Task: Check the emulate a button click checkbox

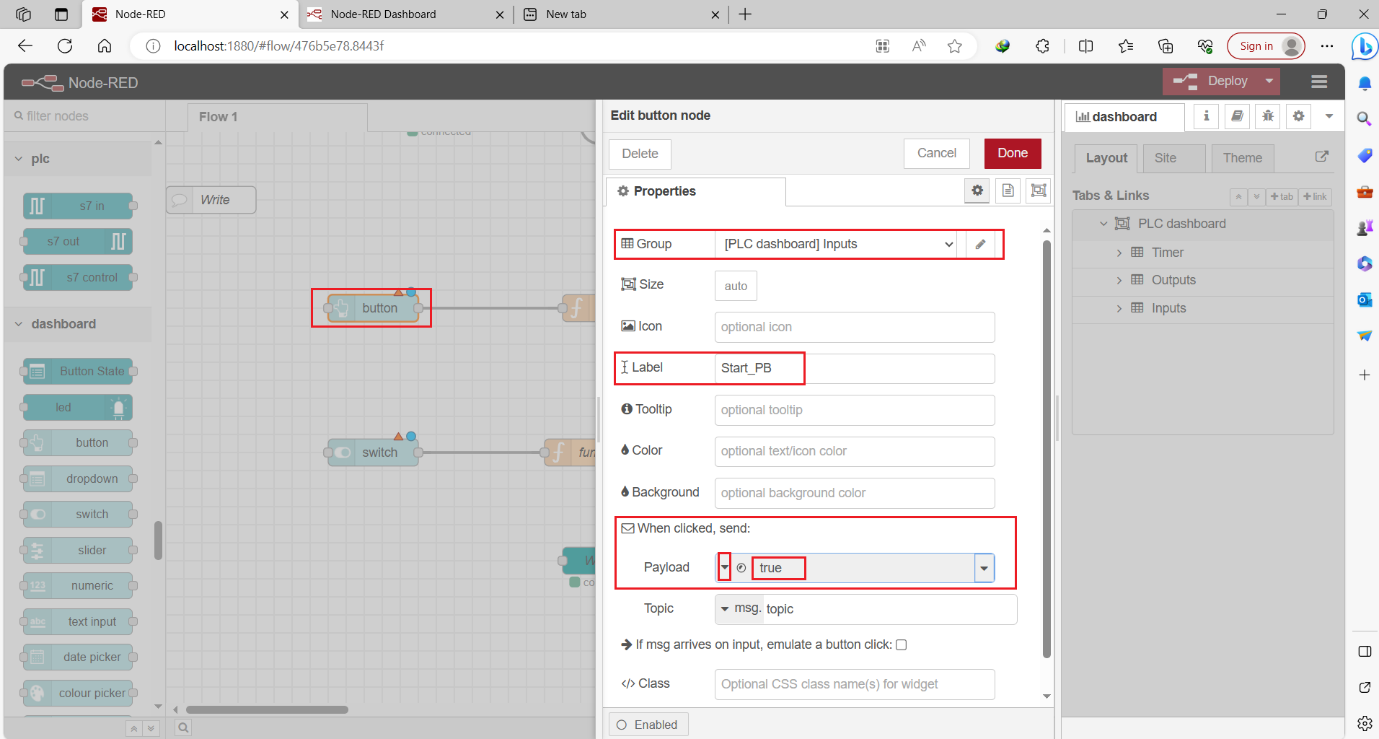Action: click(x=901, y=644)
